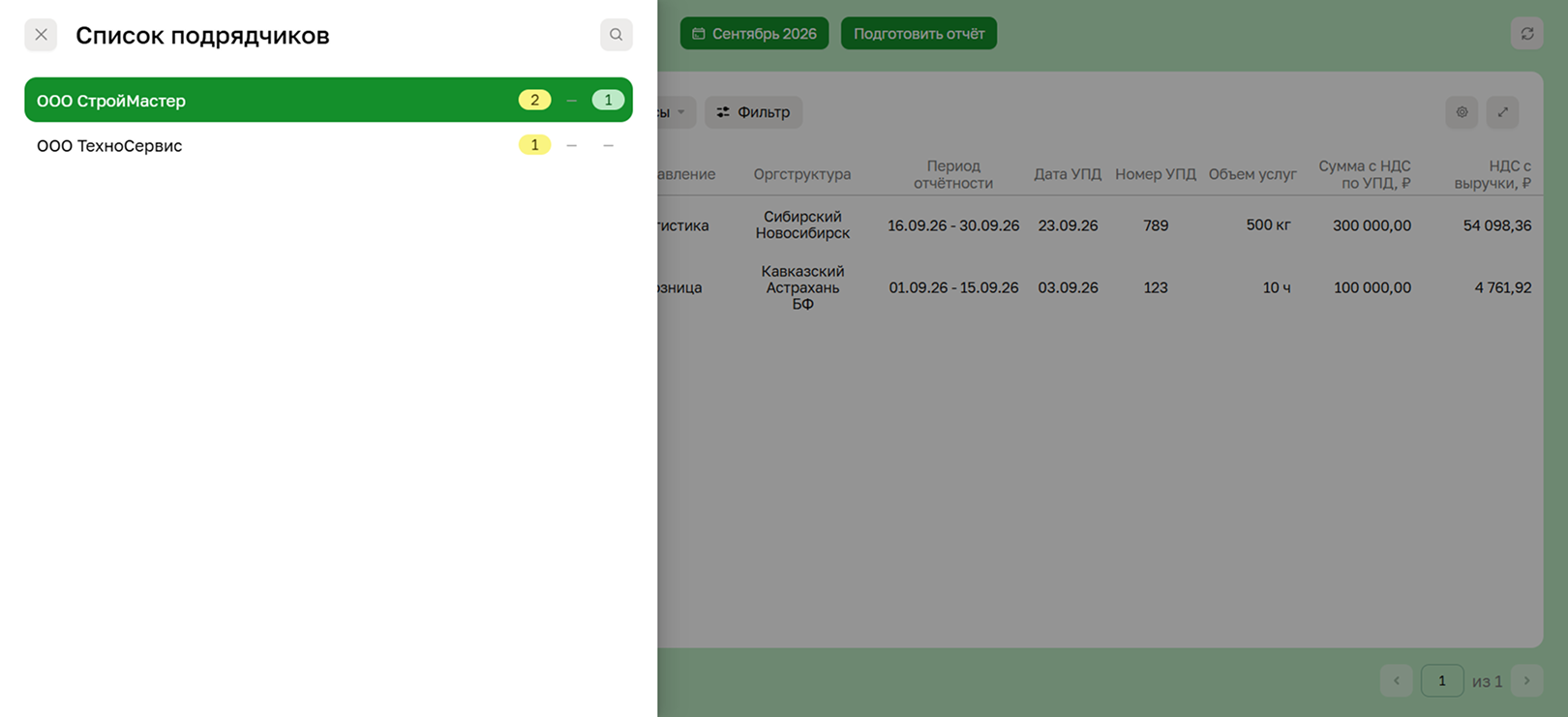Click the Дата УПД column header
This screenshot has height=717, width=1568.
click(x=1068, y=174)
